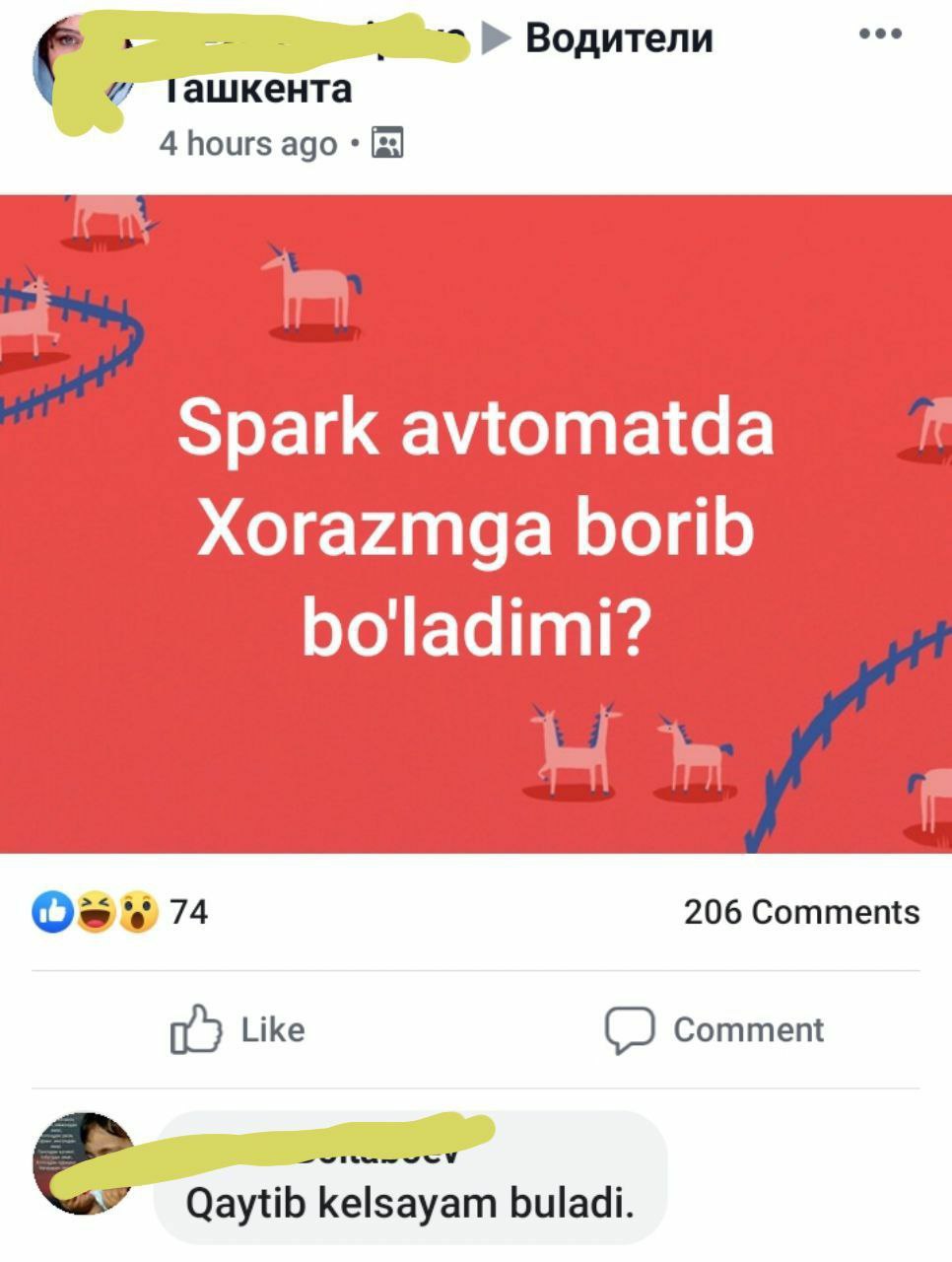952x1262 pixels.
Task: Click the laughing Haha reaction emoji
Action: coord(96,912)
